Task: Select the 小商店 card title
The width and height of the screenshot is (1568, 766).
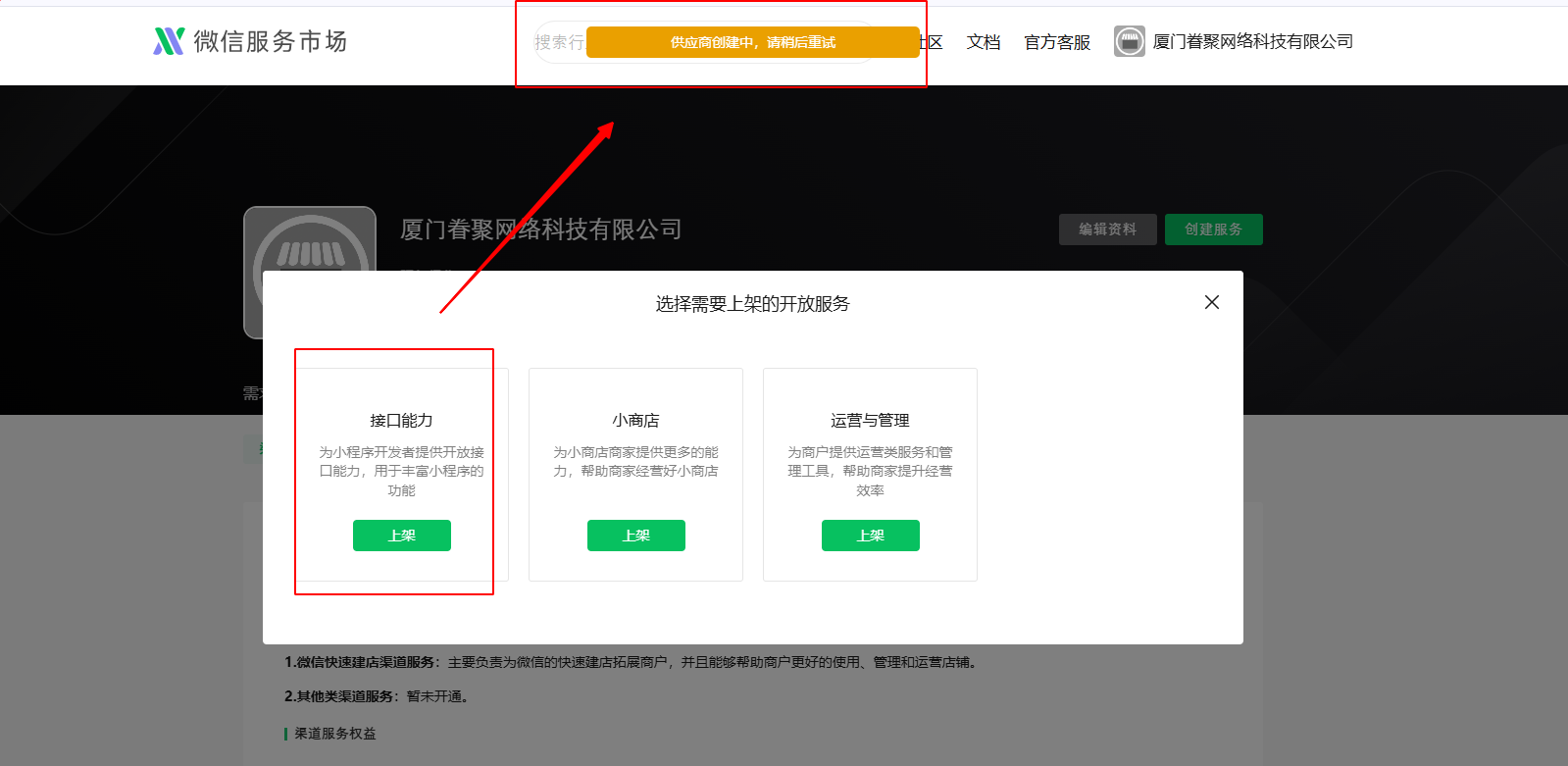Action: point(635,420)
